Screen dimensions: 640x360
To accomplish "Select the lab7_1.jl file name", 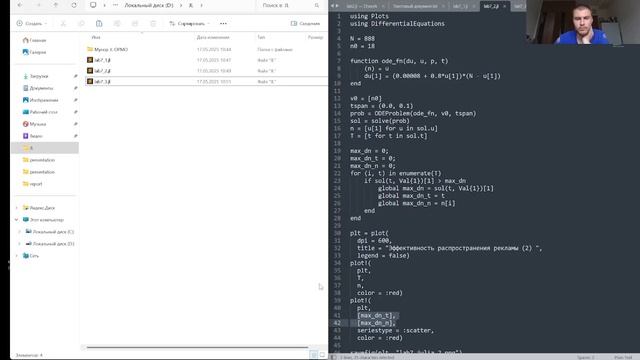I will (x=102, y=60).
